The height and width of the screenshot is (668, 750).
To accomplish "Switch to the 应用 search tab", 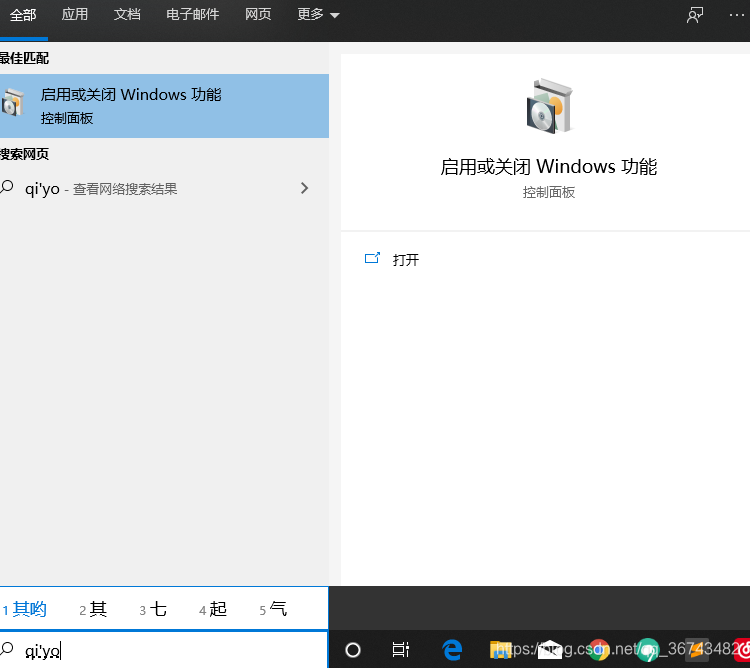I will [x=75, y=14].
